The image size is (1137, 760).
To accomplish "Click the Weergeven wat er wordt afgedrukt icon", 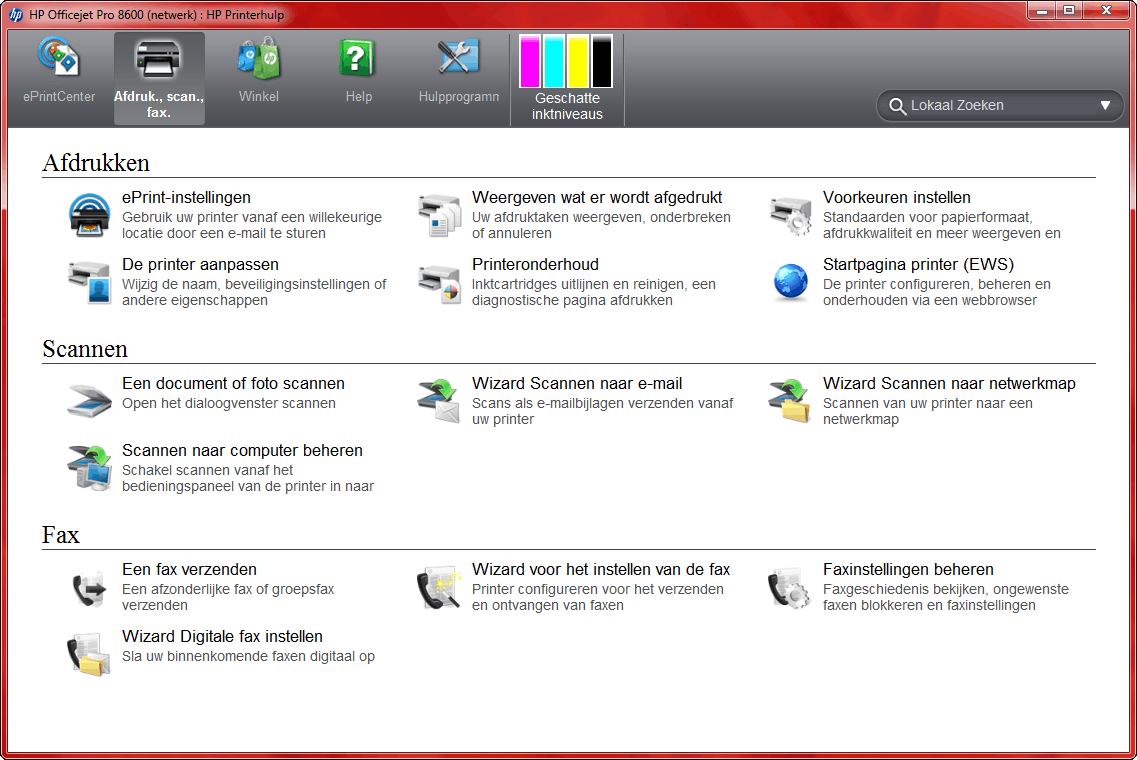I will point(439,215).
